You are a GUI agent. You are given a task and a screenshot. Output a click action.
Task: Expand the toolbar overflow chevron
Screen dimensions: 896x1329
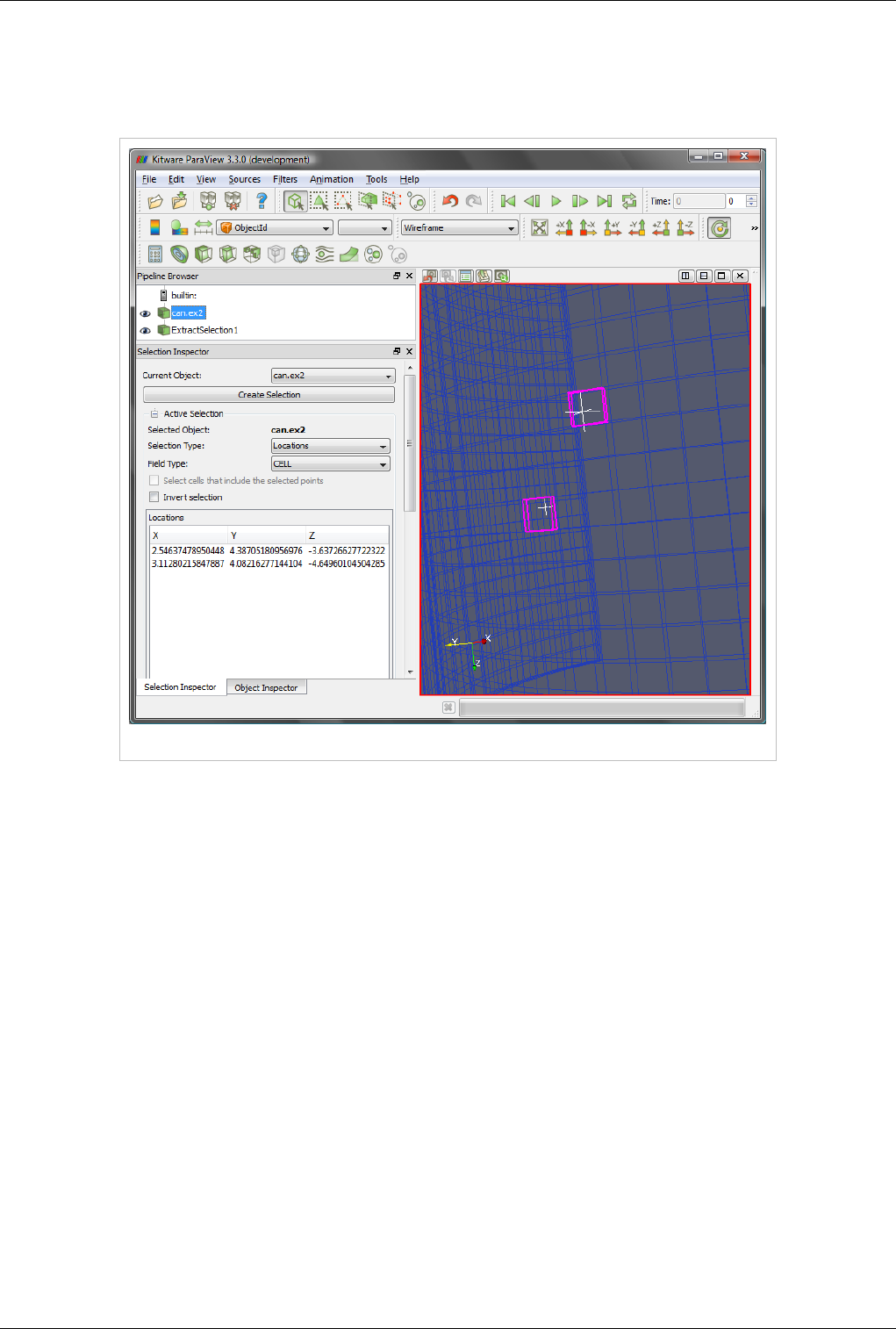coord(754,228)
